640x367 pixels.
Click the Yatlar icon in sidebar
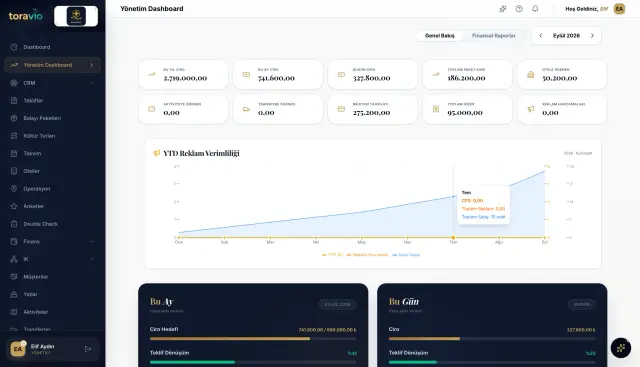[x=14, y=294]
